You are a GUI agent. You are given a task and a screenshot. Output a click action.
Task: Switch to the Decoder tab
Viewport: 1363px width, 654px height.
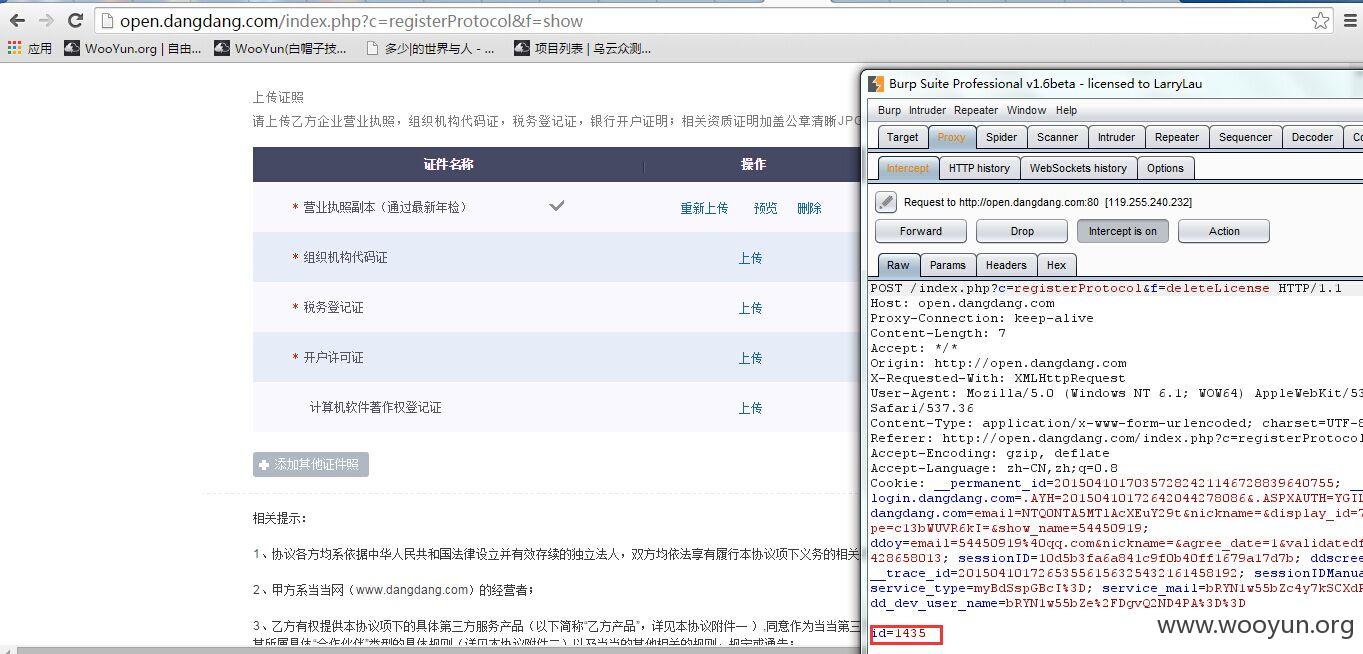click(x=1311, y=137)
